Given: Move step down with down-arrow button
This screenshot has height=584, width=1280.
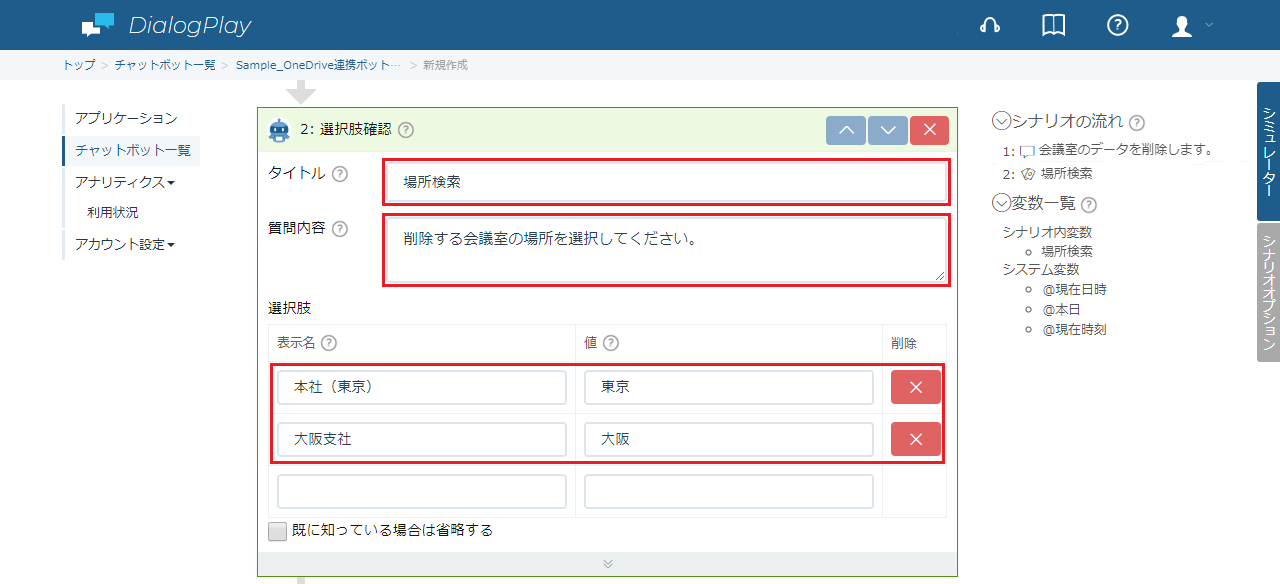Looking at the screenshot, I should point(888,131).
